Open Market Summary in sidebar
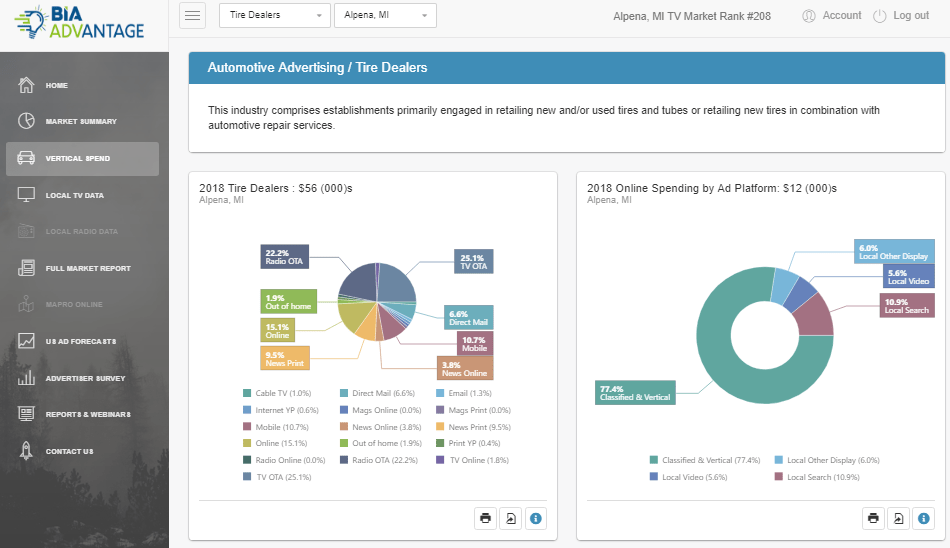Image resolution: width=950 pixels, height=548 pixels. pyautogui.click(x=82, y=121)
